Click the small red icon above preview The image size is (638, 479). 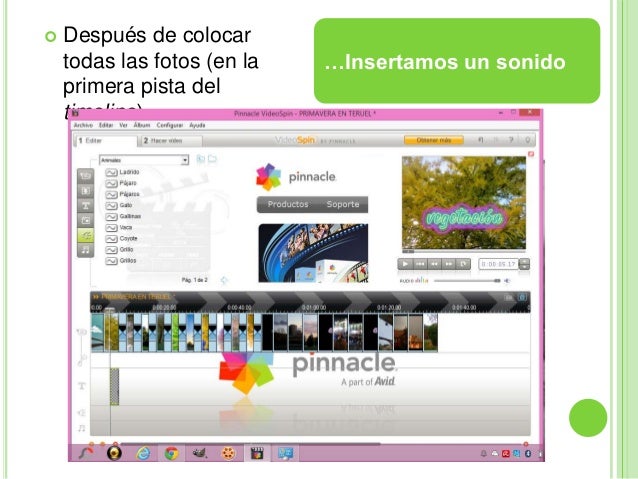coord(531,154)
